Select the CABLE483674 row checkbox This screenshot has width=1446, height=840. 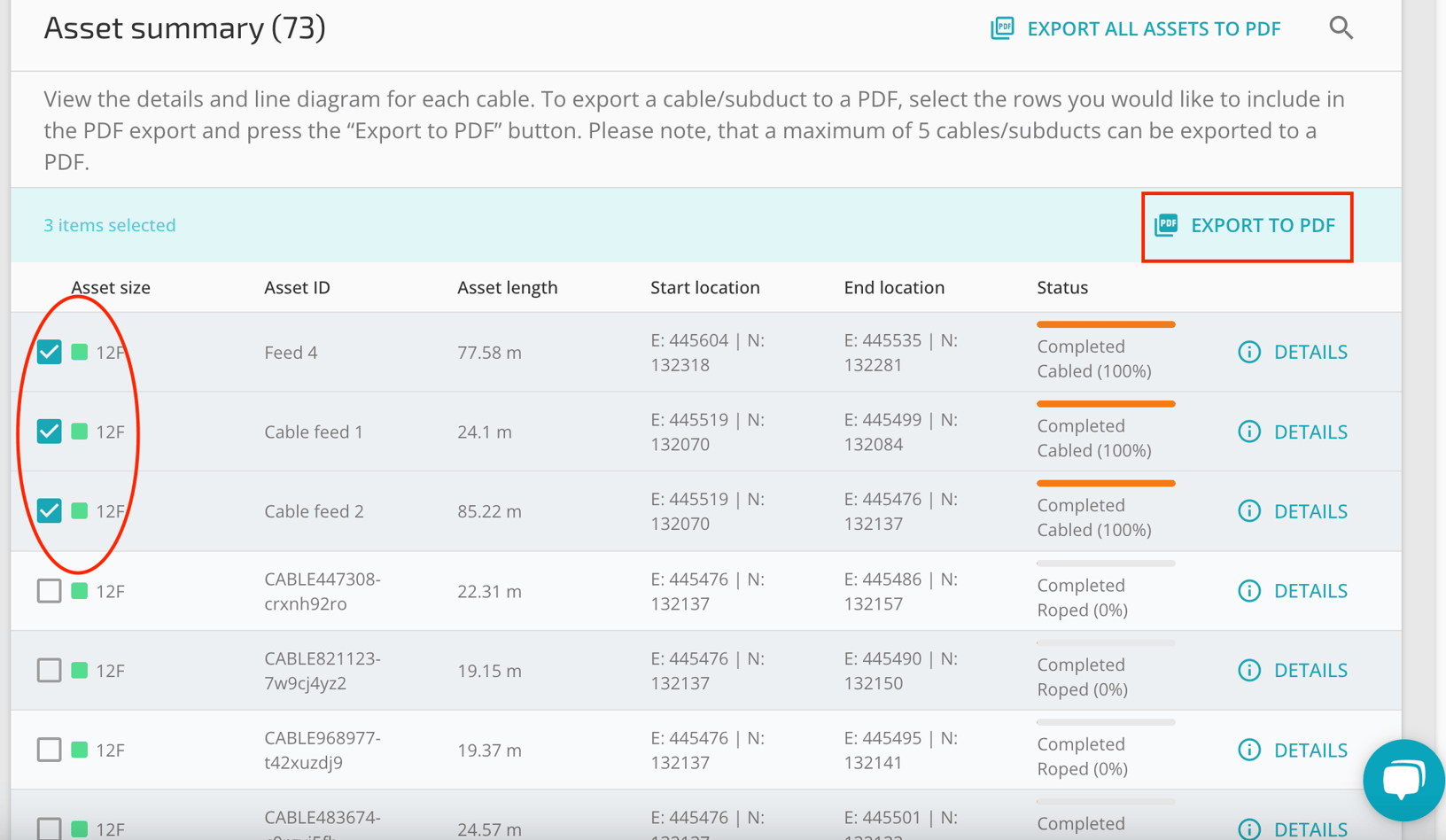click(x=50, y=829)
